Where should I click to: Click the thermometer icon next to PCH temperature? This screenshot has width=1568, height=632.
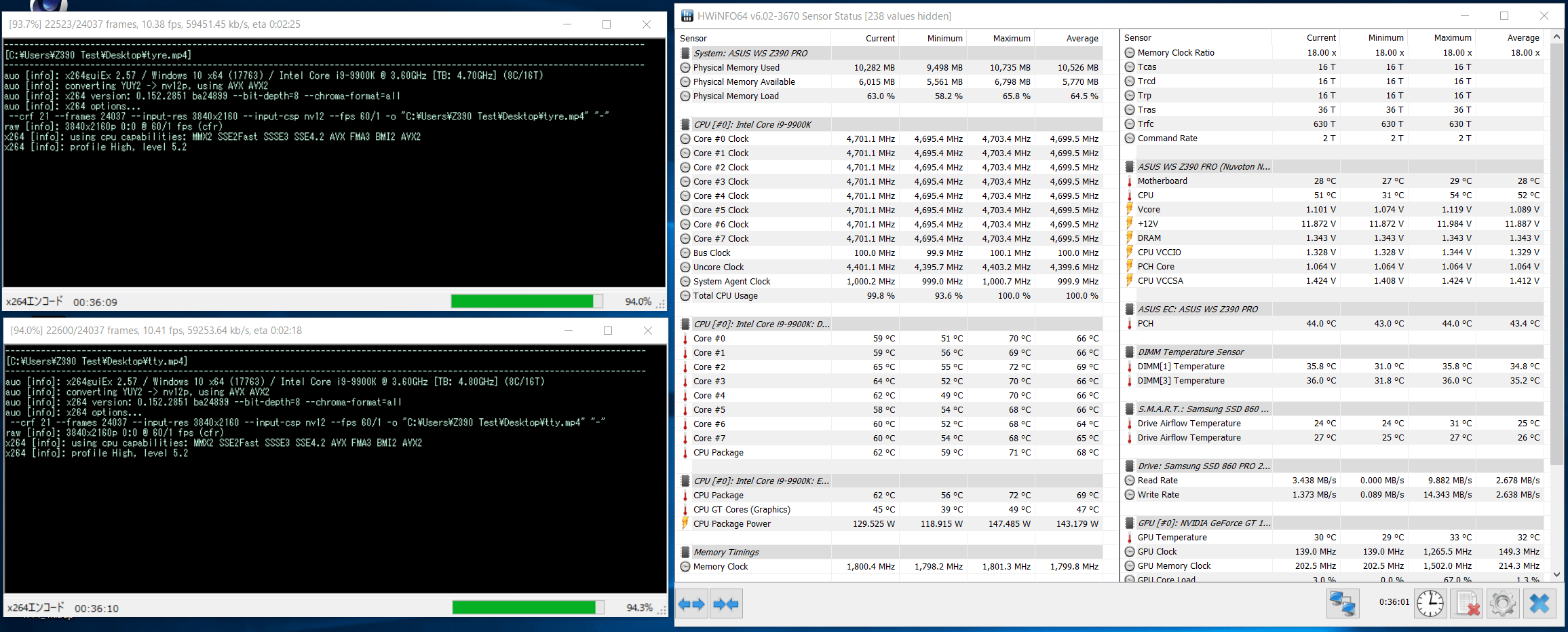(x=1130, y=323)
